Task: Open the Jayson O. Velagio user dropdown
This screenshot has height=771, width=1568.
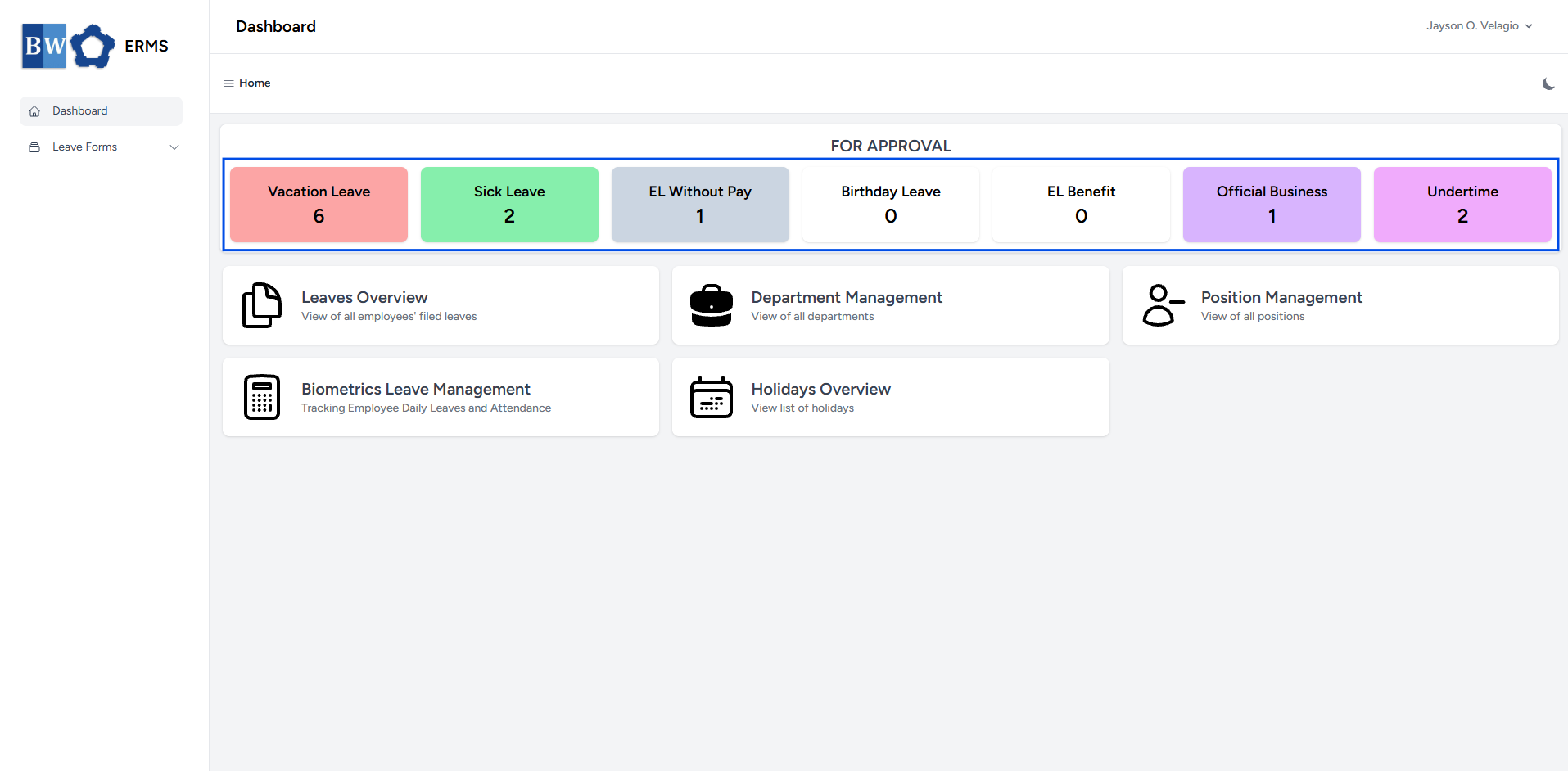Action: 1480,26
